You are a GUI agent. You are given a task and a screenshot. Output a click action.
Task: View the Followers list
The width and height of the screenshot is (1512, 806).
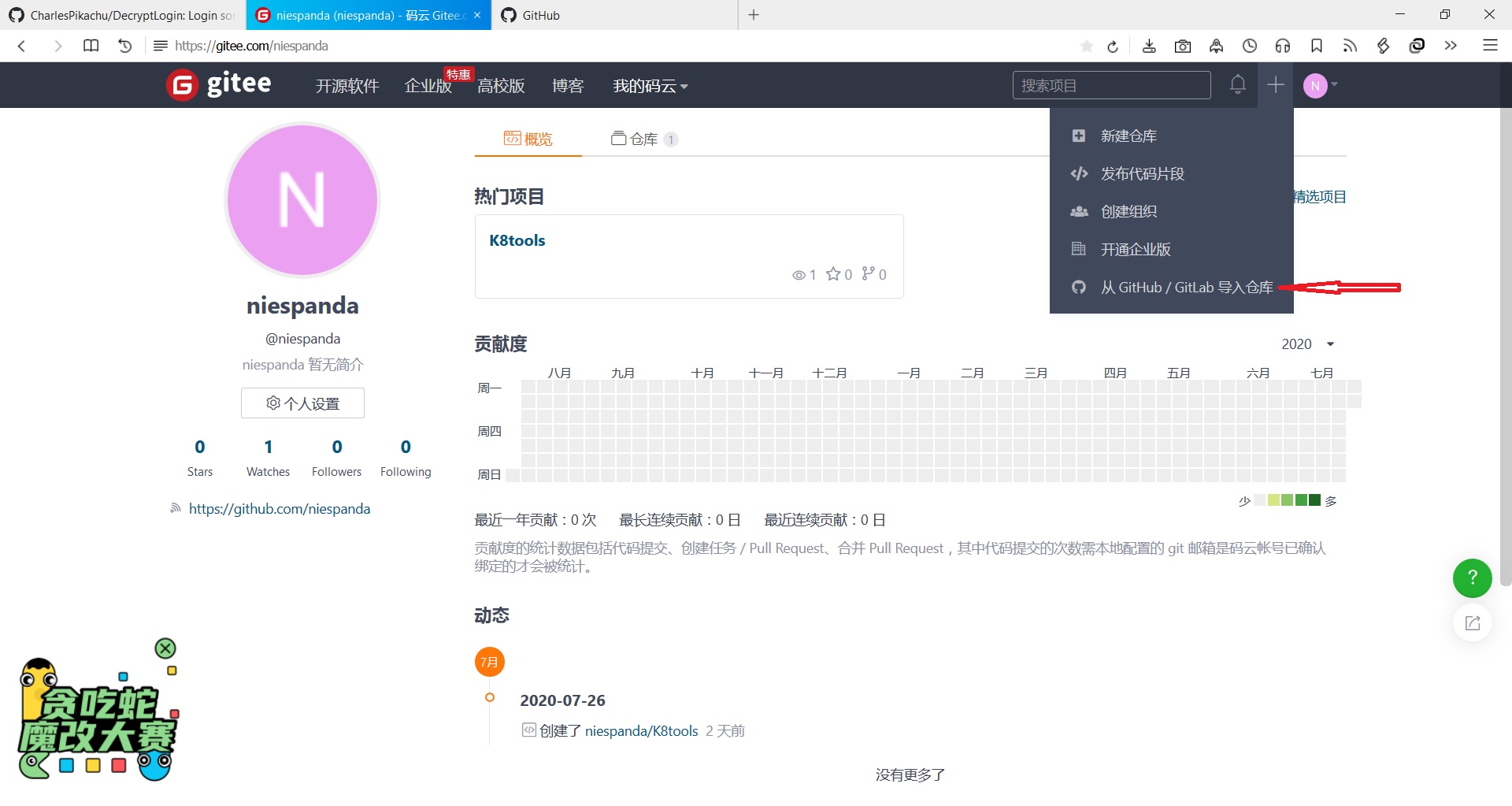tap(337, 458)
